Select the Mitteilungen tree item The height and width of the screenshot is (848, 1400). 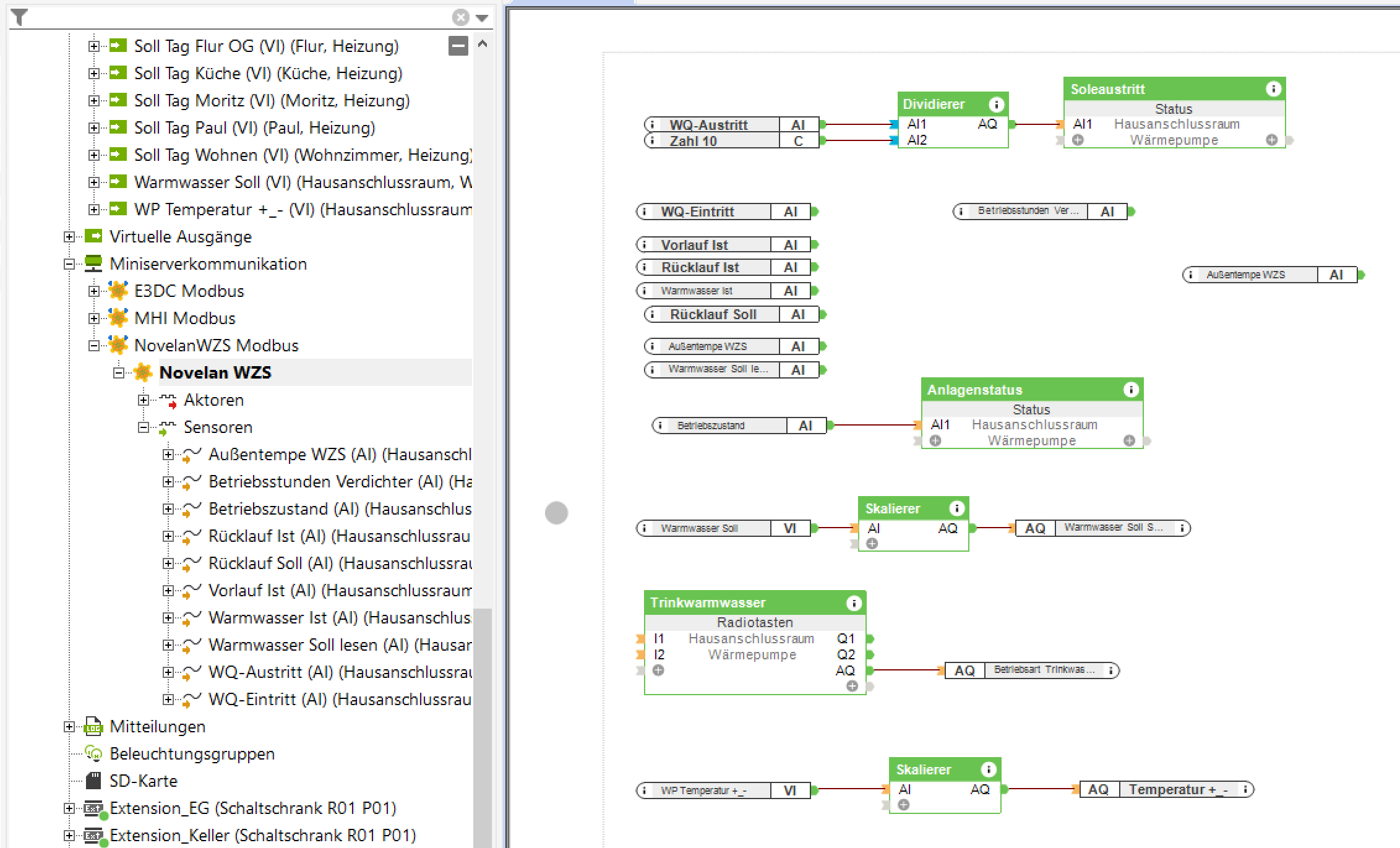coord(157,726)
